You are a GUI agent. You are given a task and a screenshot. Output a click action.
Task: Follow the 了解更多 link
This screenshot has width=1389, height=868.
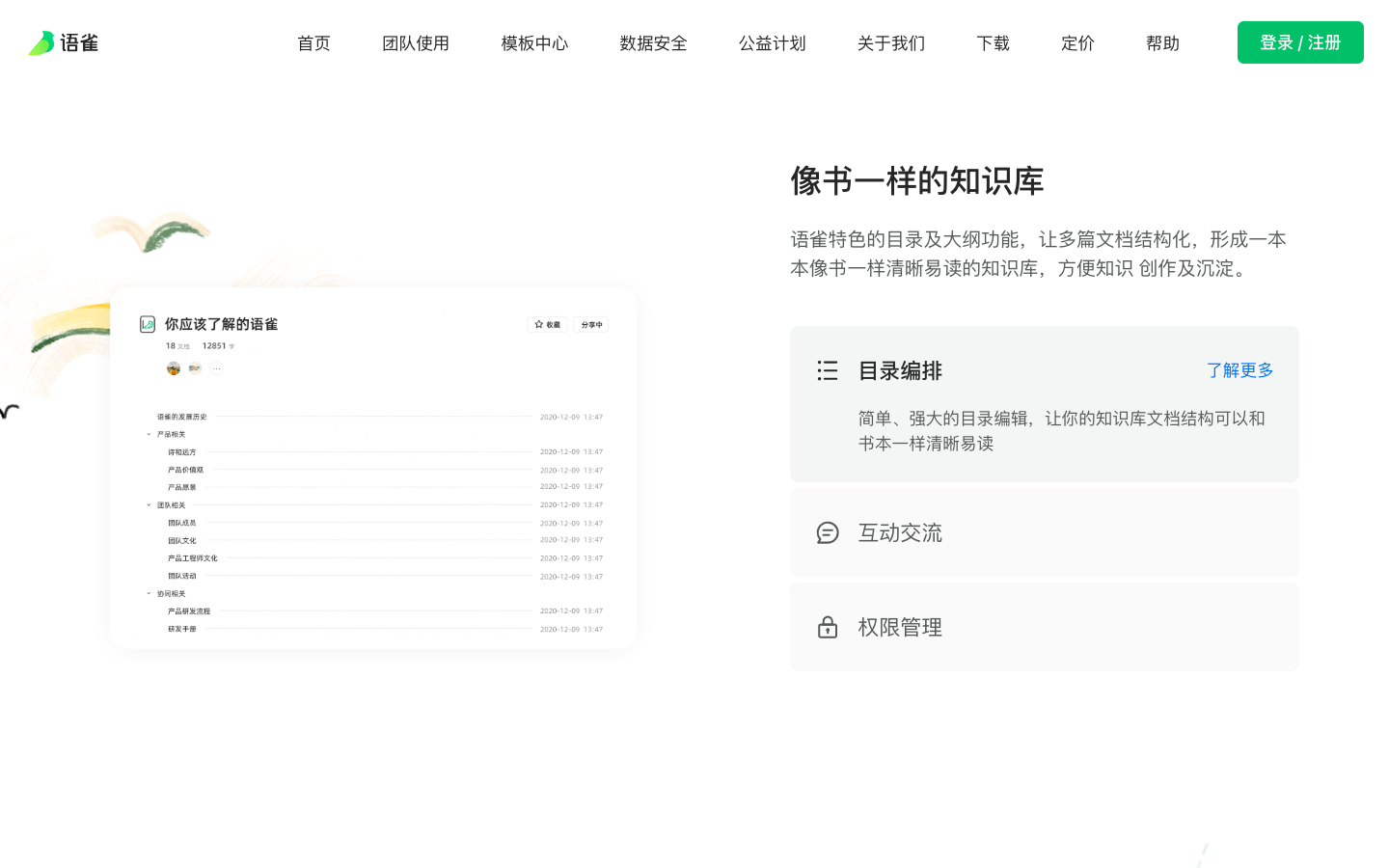(x=1239, y=370)
